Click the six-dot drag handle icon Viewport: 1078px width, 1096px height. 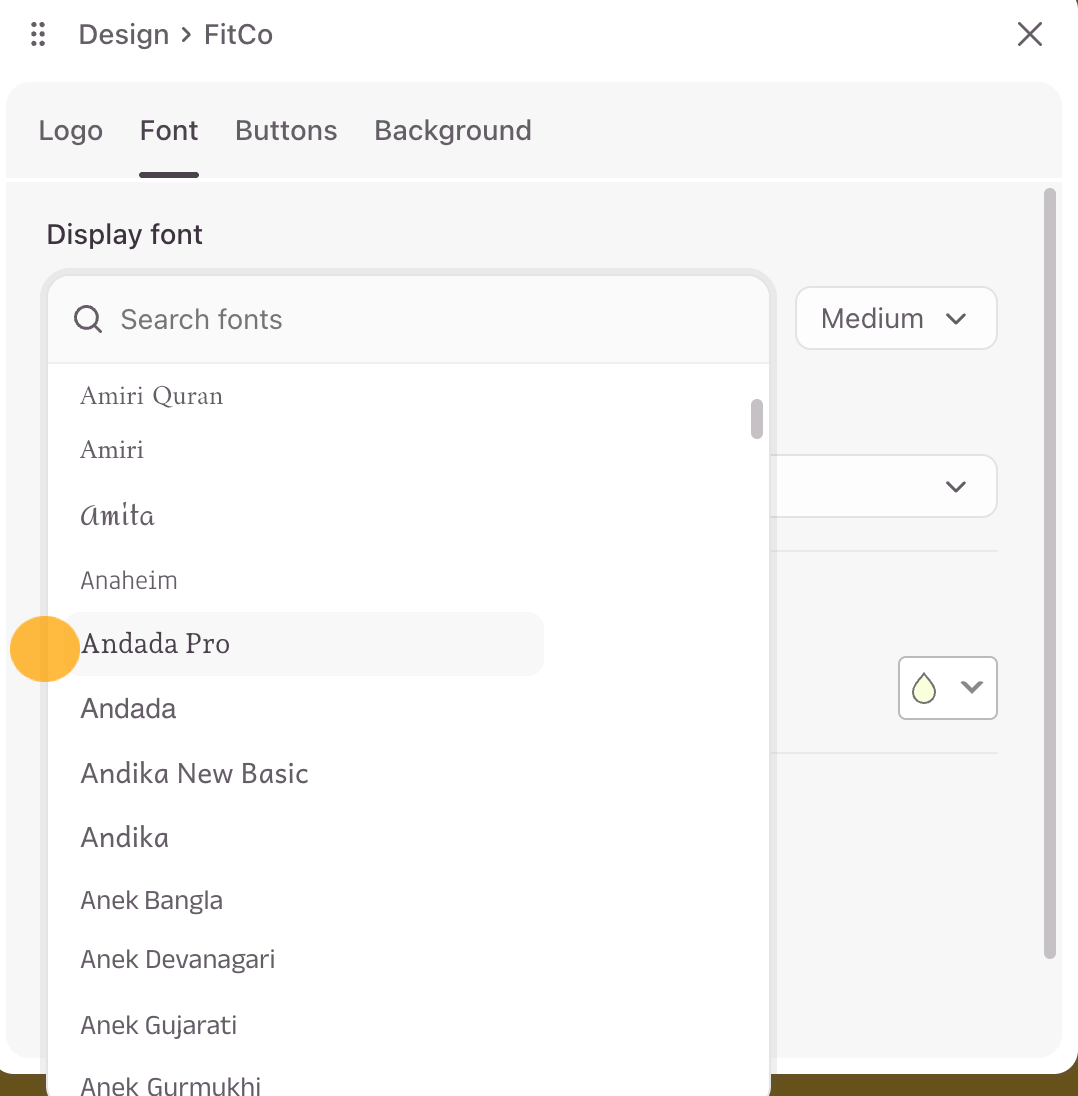pyautogui.click(x=38, y=34)
